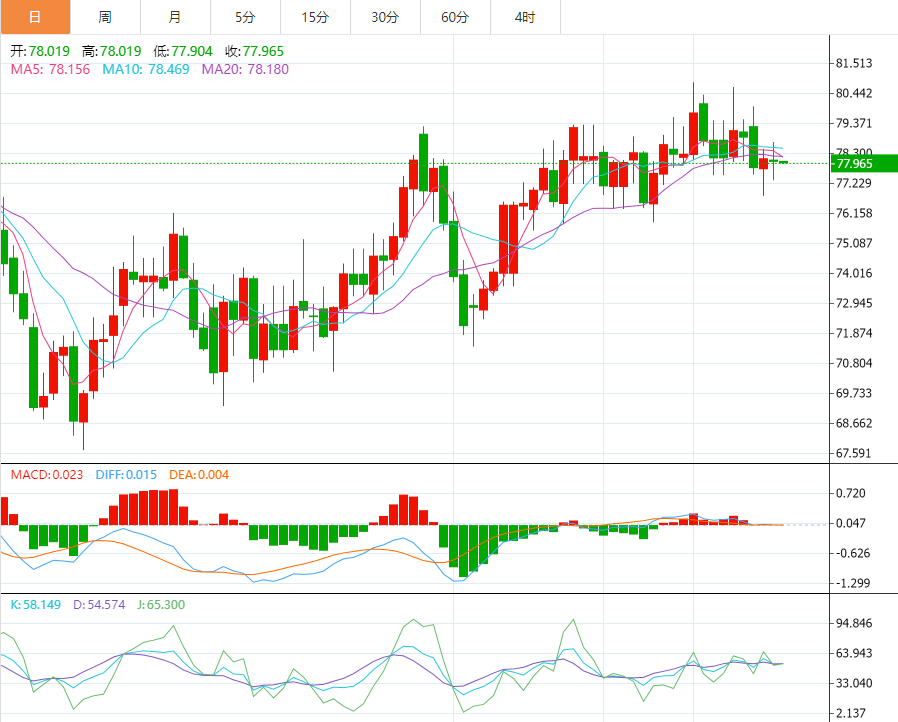Open the 5分 timeframe tab
The height and width of the screenshot is (722, 898).
(245, 17)
